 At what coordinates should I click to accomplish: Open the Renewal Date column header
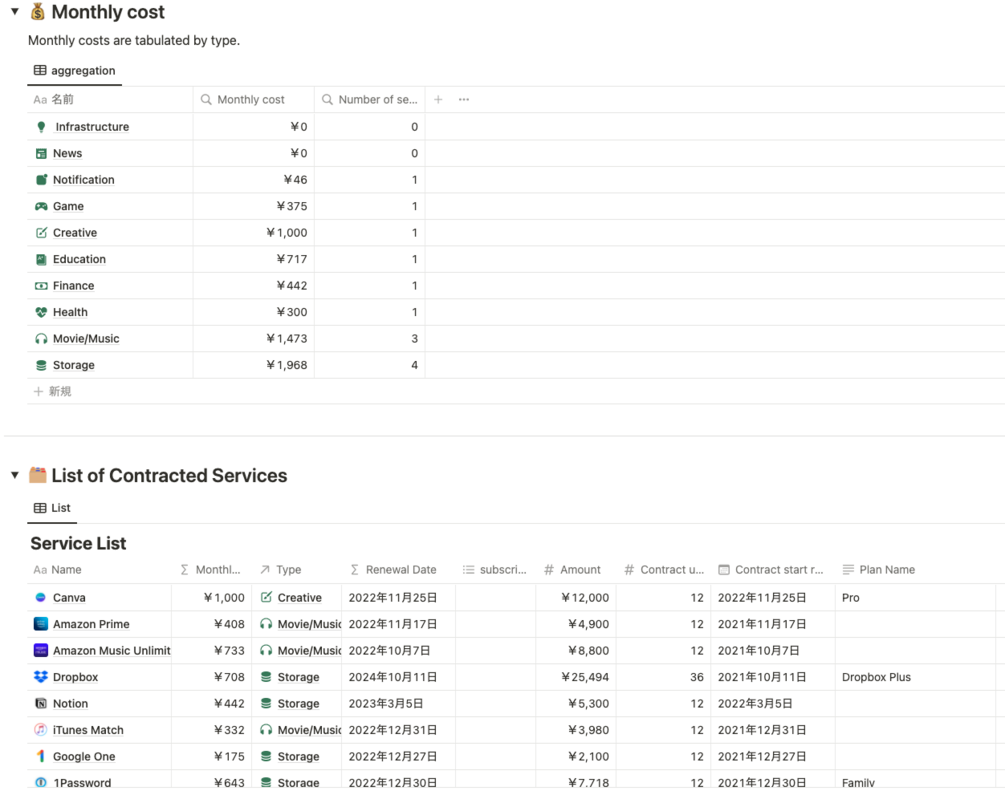(x=398, y=569)
